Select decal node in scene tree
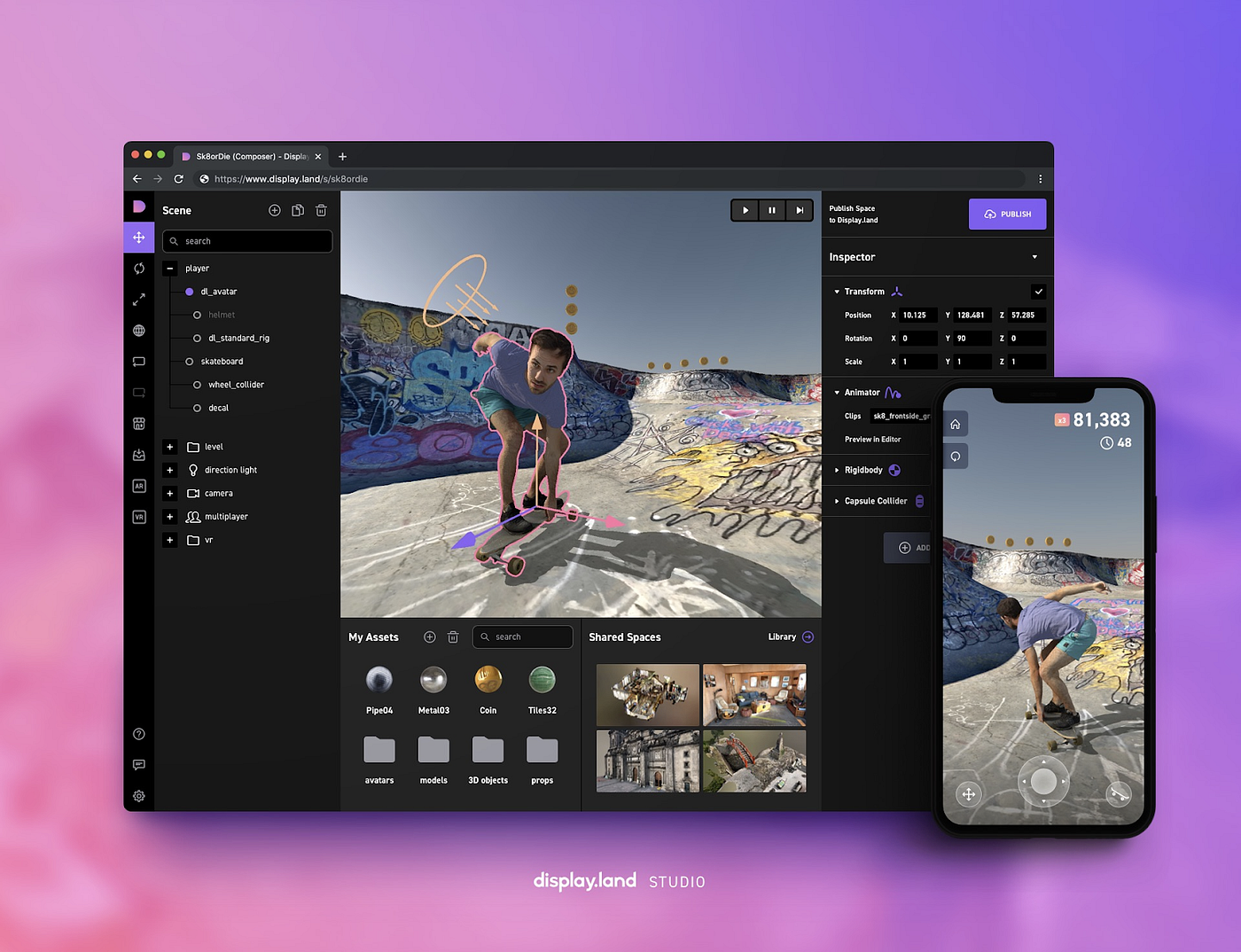The height and width of the screenshot is (952, 1241). [x=218, y=408]
